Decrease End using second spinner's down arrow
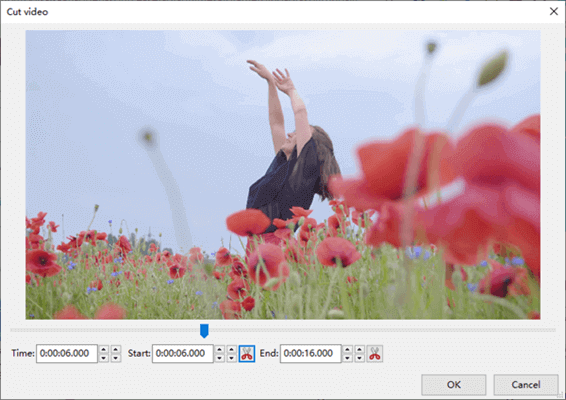Screen dimensions: 566x400 click(360, 358)
